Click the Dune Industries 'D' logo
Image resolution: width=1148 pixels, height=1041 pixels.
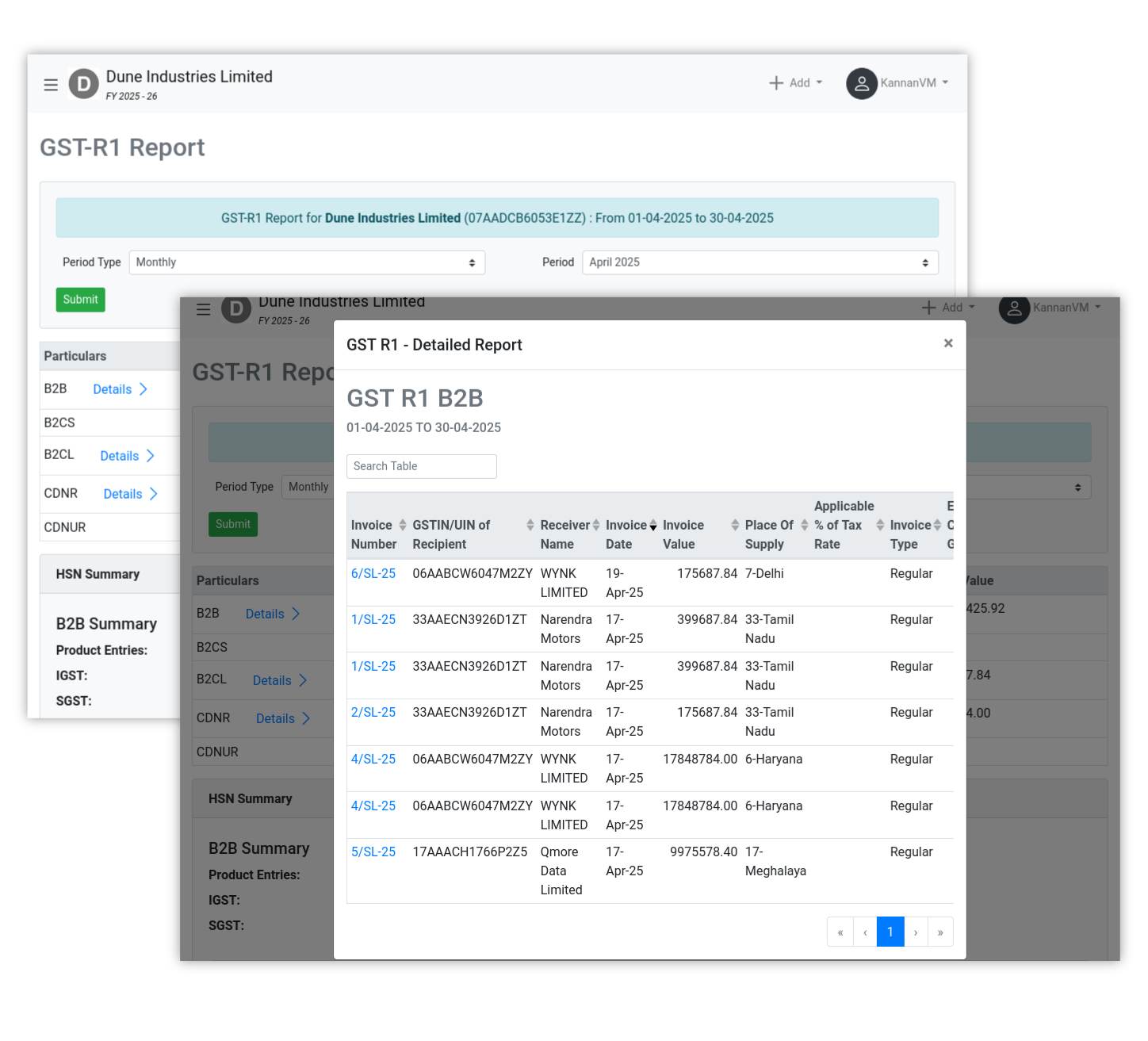[83, 84]
